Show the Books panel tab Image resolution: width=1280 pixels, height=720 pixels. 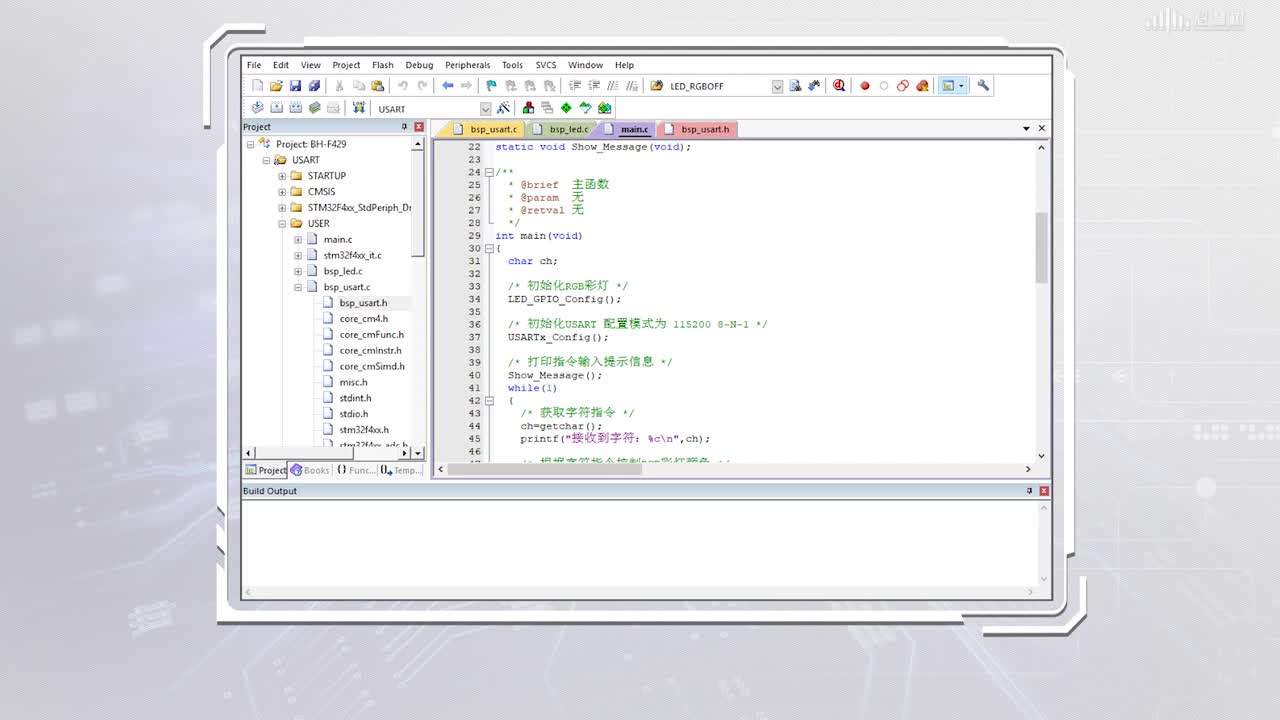coord(310,470)
